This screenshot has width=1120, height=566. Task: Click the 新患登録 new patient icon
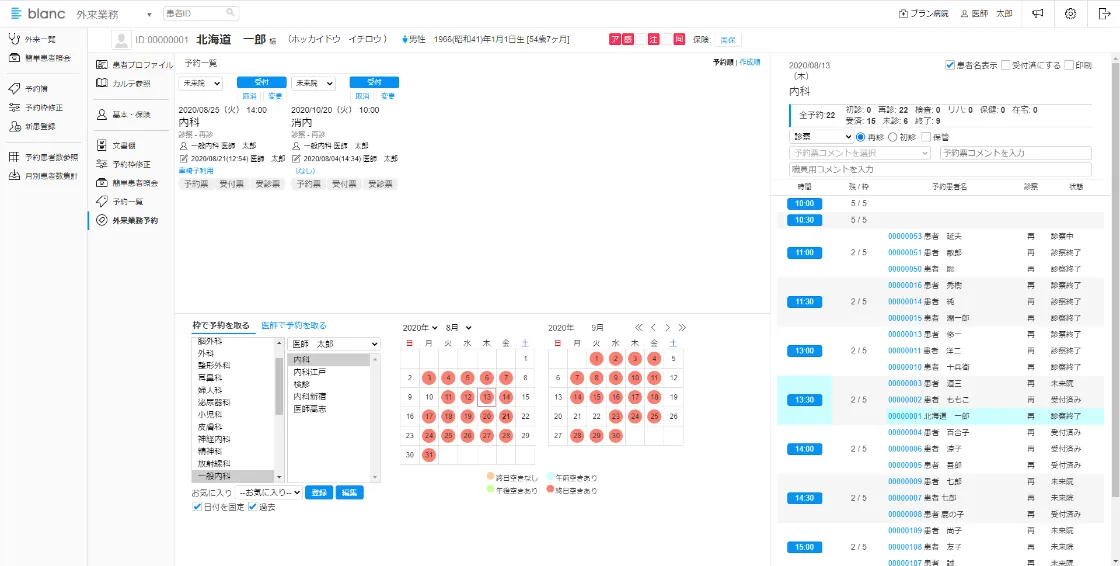14,126
